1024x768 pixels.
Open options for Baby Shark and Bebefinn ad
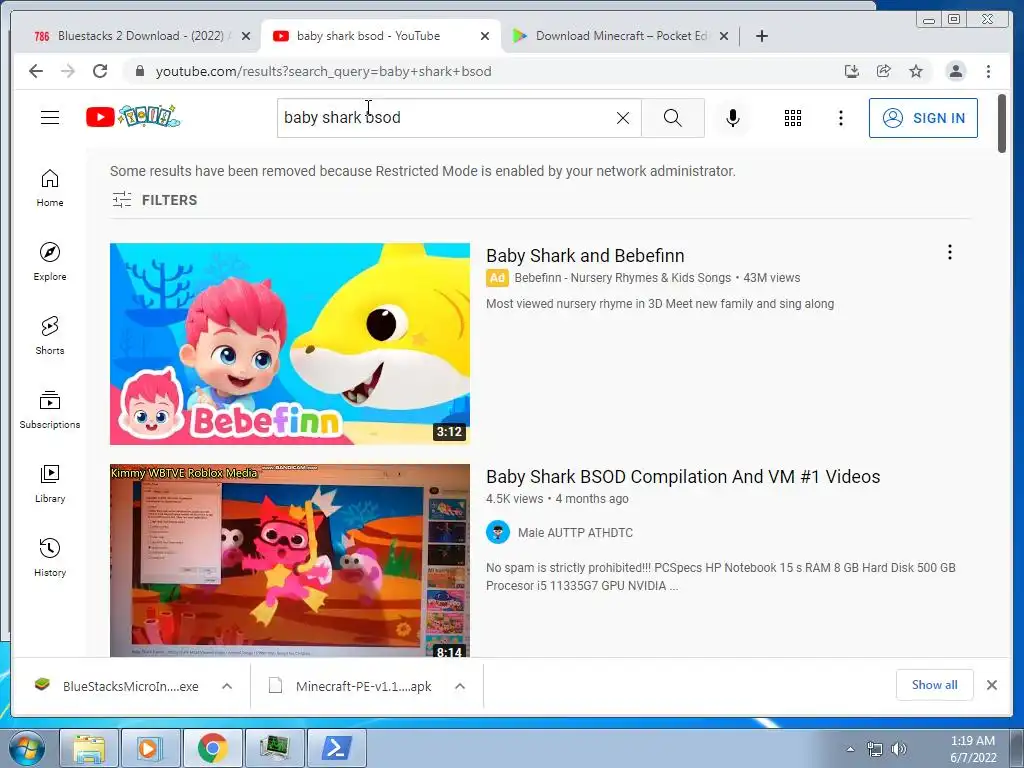950,253
